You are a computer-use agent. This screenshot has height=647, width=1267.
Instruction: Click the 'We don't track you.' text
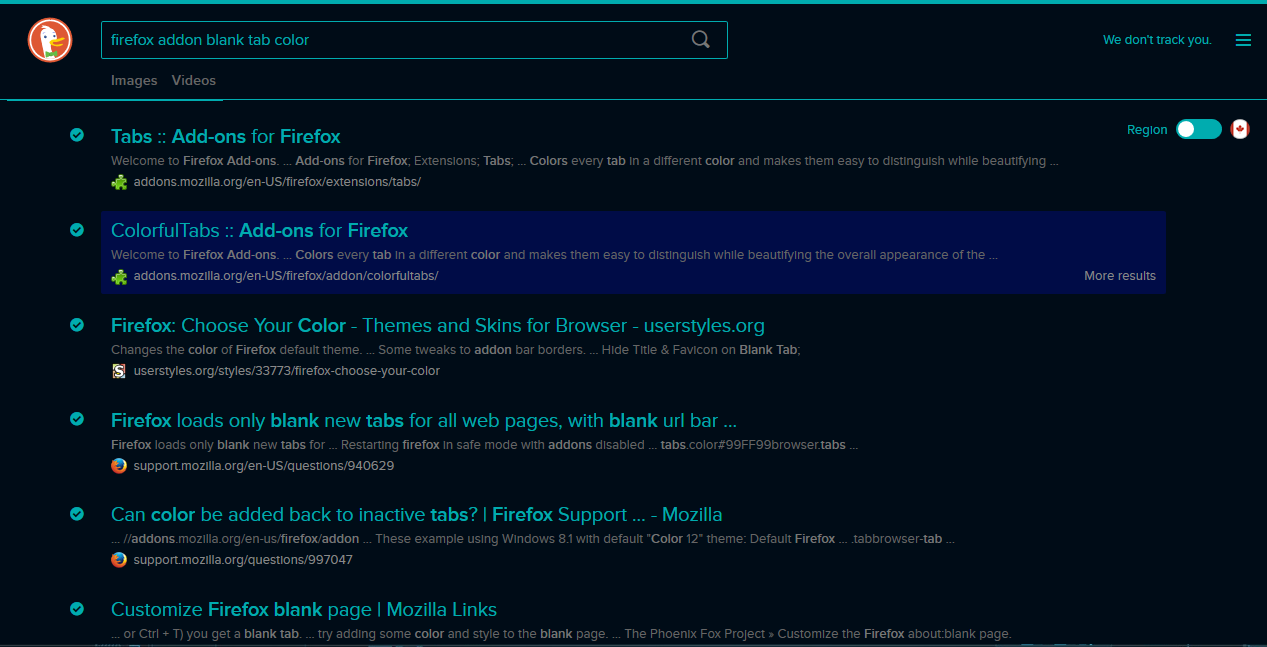click(x=1157, y=40)
